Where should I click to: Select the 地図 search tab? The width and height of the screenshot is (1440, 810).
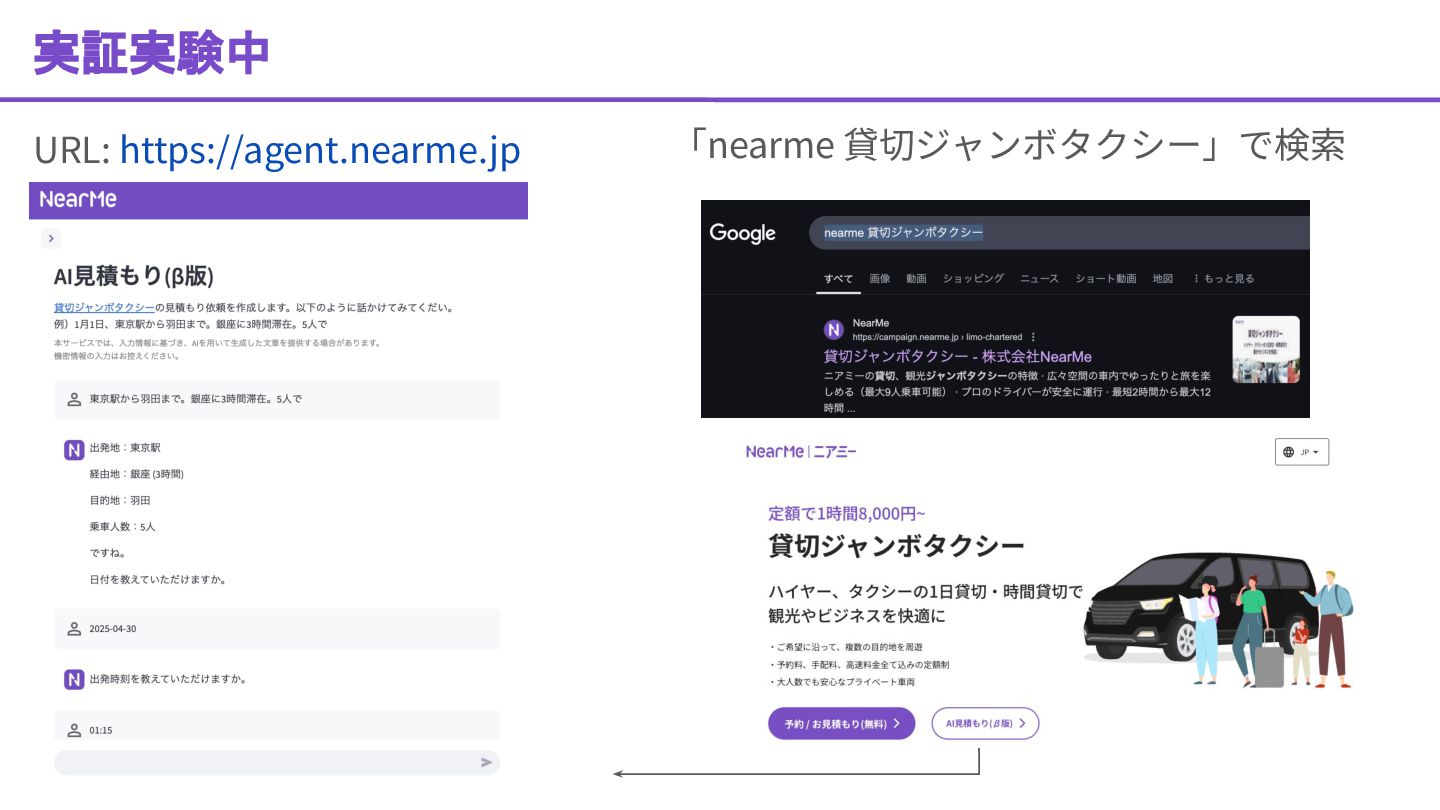click(x=1162, y=278)
